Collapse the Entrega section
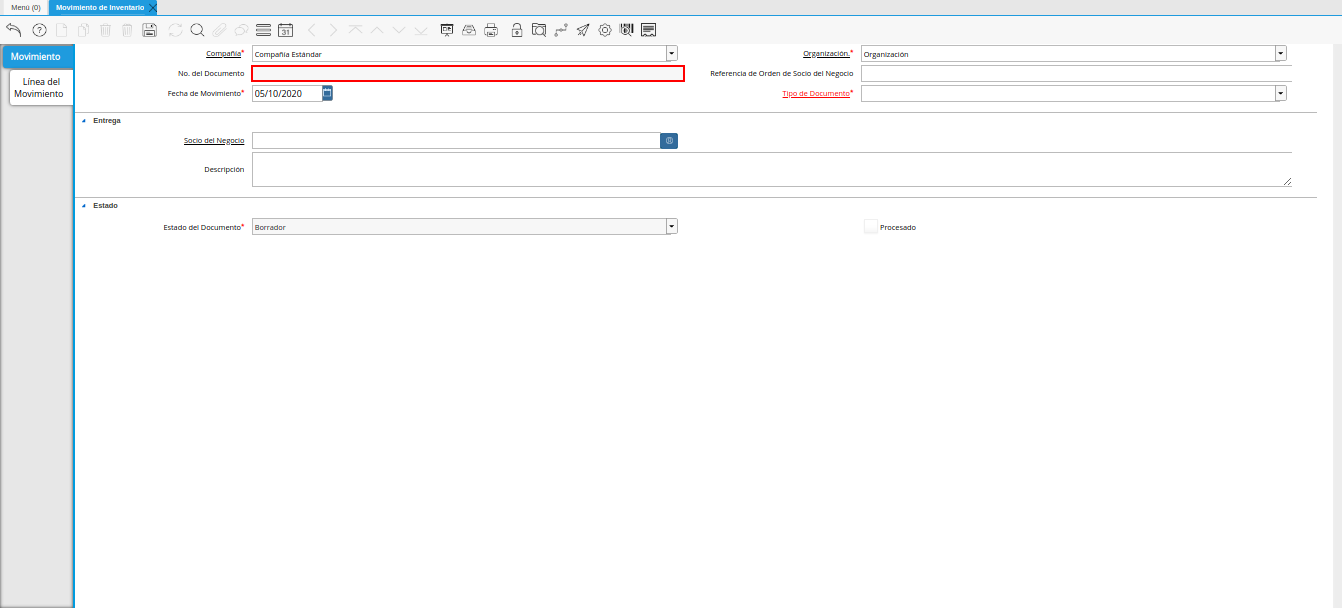Viewport: 1342px width, 608px height. tap(83, 120)
